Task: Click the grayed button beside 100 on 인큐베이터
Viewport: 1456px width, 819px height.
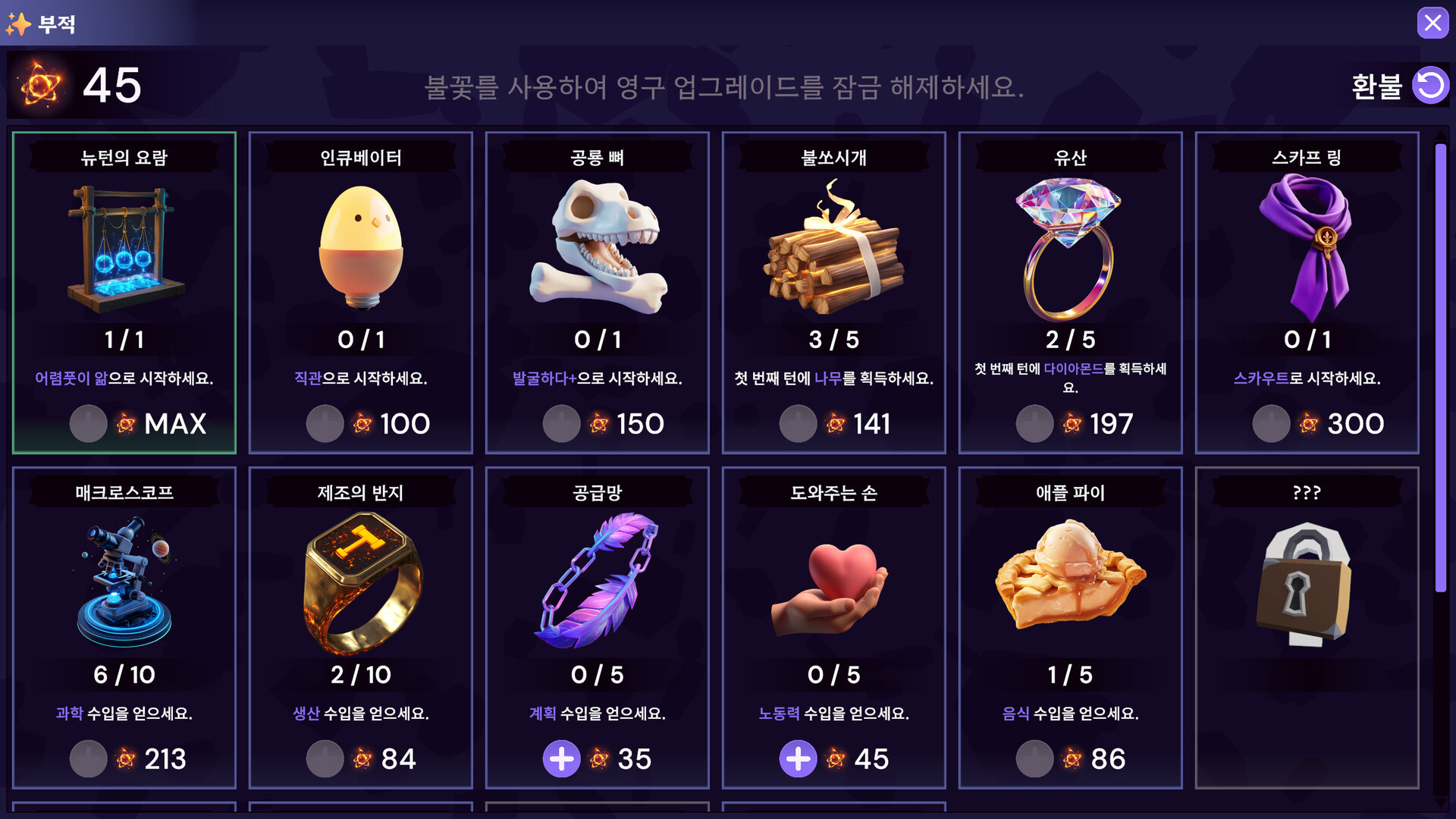Action: [325, 423]
